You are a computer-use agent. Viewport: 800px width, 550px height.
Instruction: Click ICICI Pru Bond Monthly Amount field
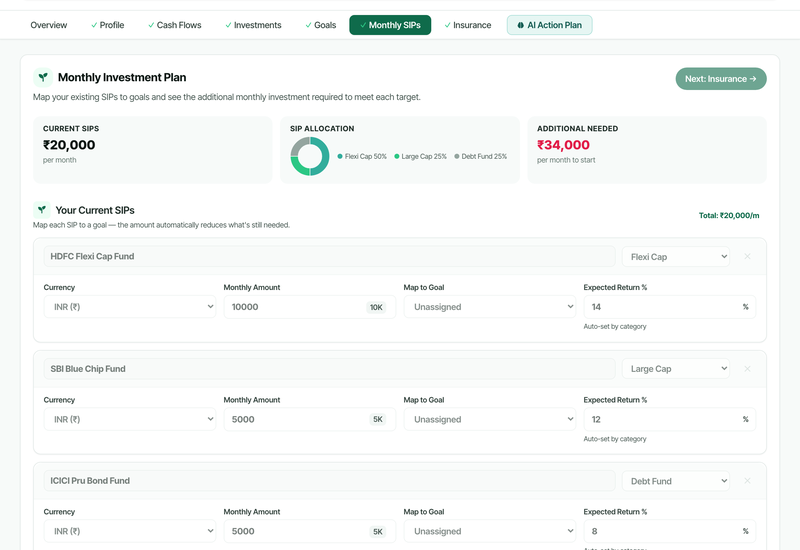(310, 531)
